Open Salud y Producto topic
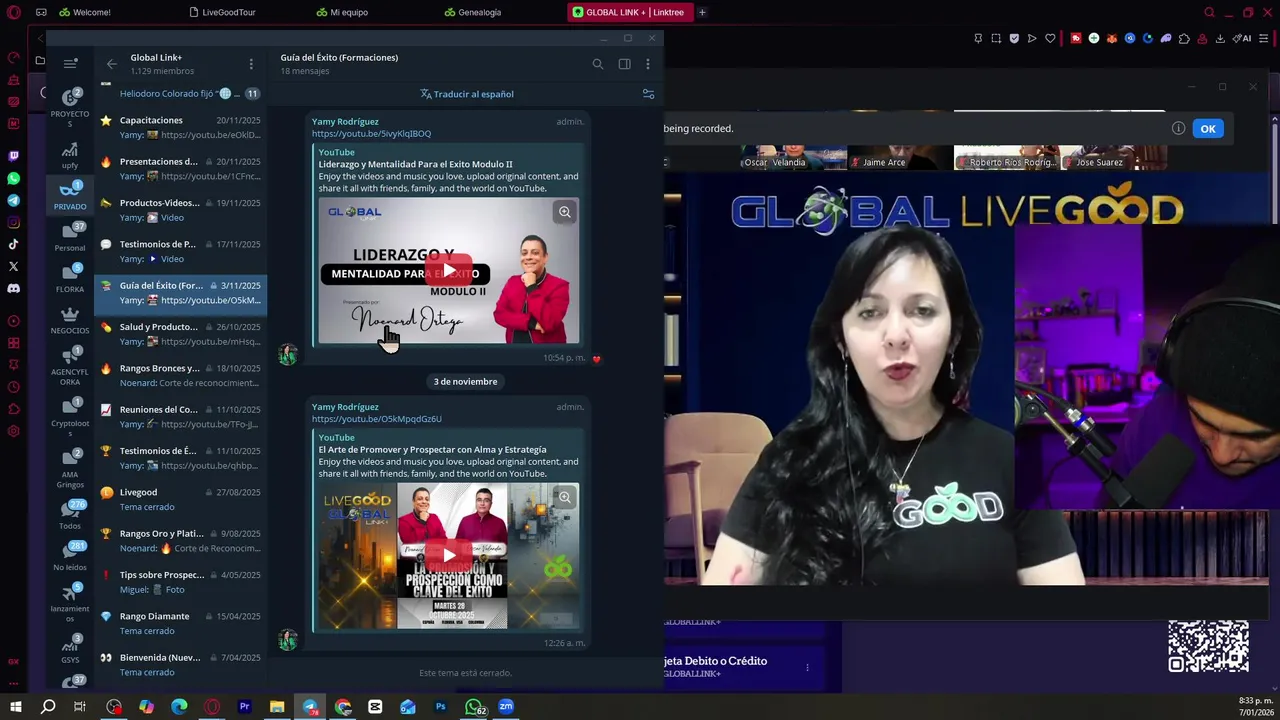The height and width of the screenshot is (720, 1280). pos(181,334)
